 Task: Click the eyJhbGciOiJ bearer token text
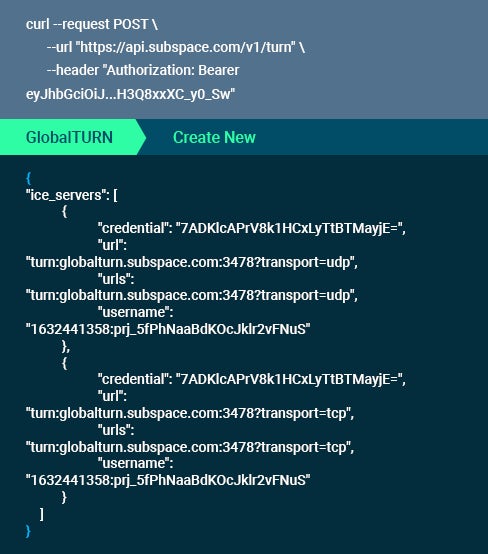(130, 94)
